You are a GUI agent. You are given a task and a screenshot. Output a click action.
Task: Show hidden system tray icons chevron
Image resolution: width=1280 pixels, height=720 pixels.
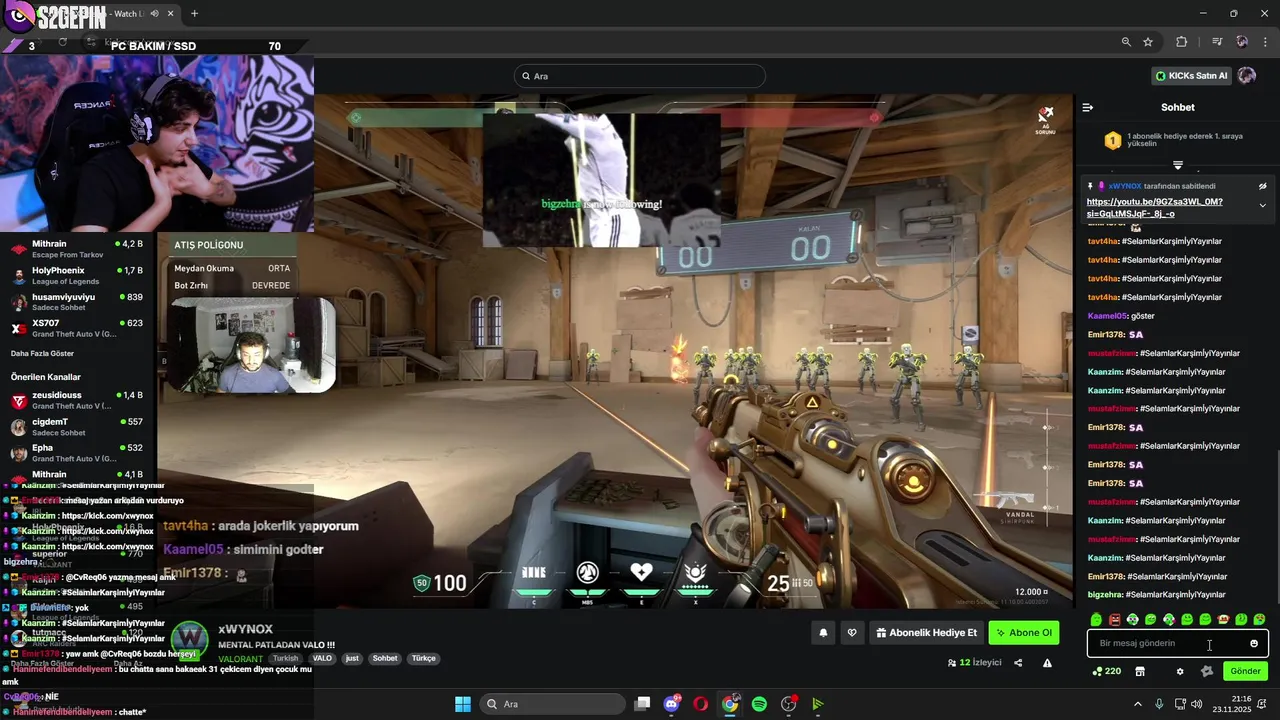click(1137, 704)
